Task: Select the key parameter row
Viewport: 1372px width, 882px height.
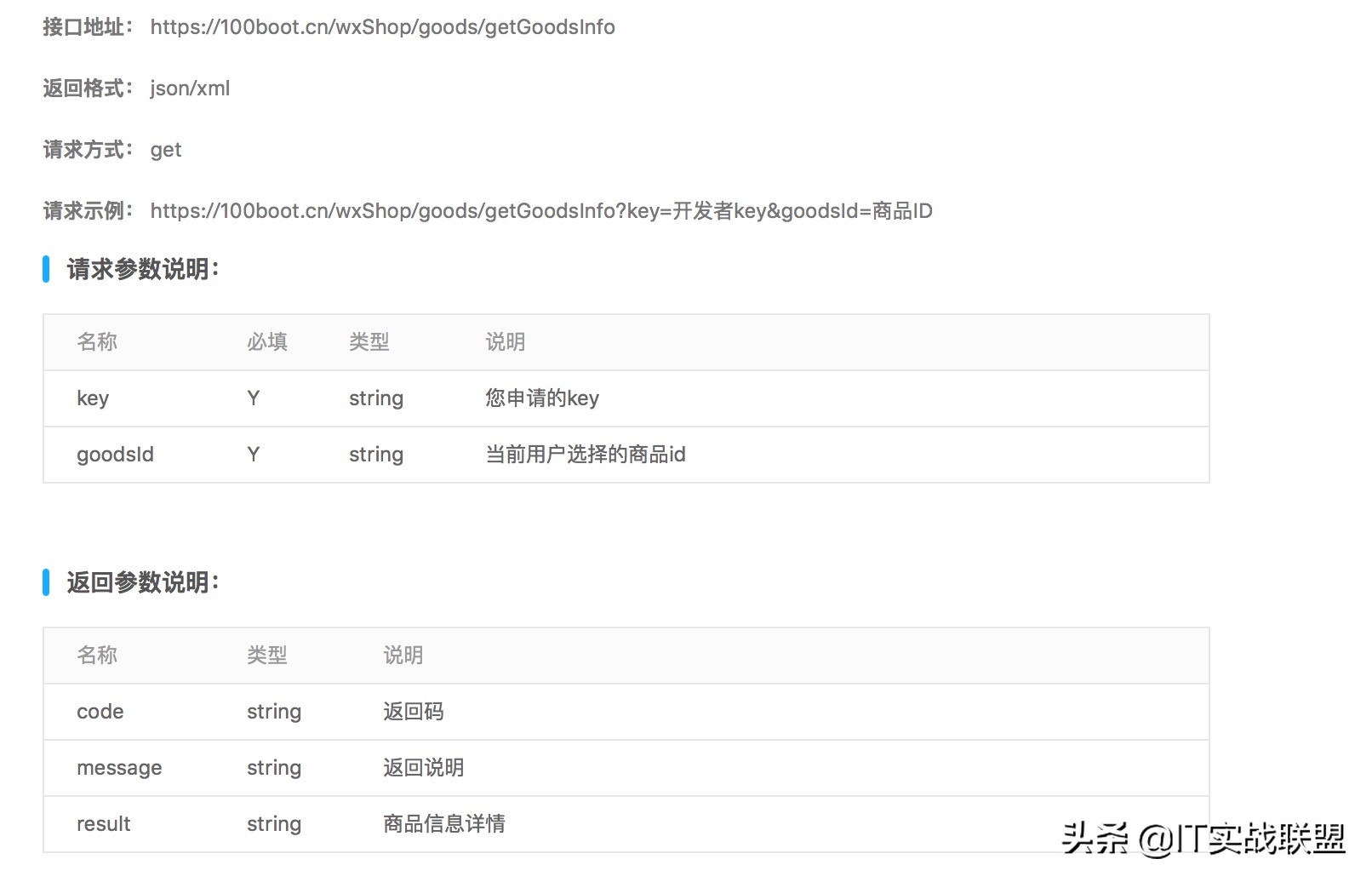Action: (340, 398)
